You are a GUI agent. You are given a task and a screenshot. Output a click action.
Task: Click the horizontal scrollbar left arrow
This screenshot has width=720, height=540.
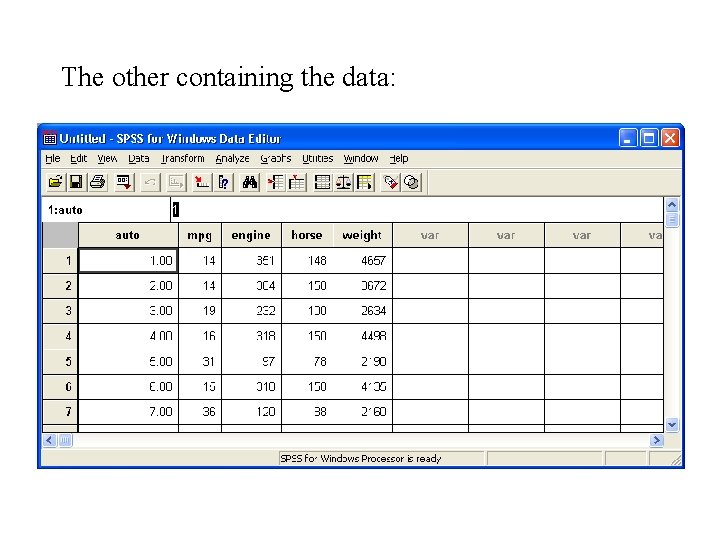tap(50, 440)
